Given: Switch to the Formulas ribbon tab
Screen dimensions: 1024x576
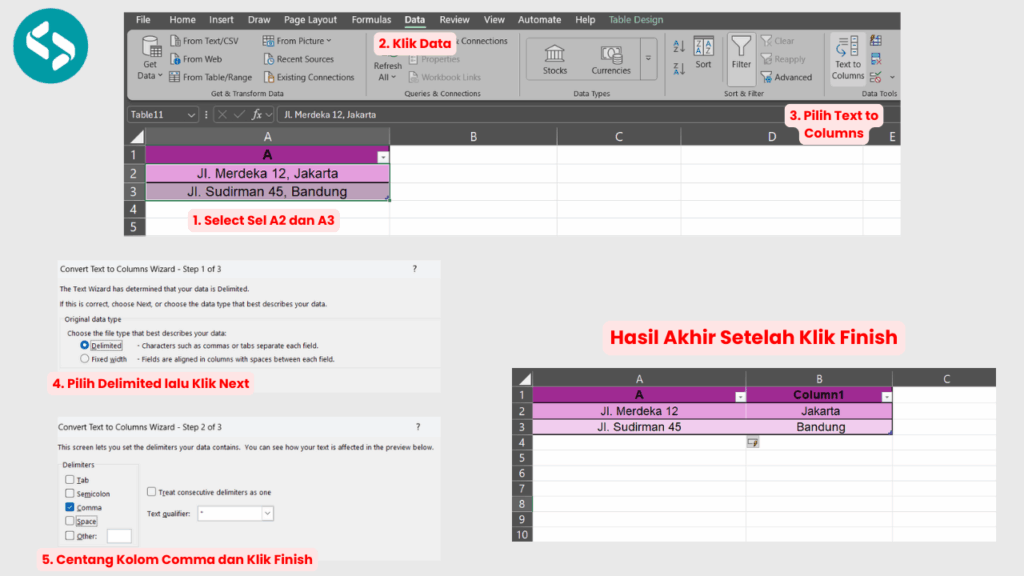Looking at the screenshot, I should (x=371, y=19).
